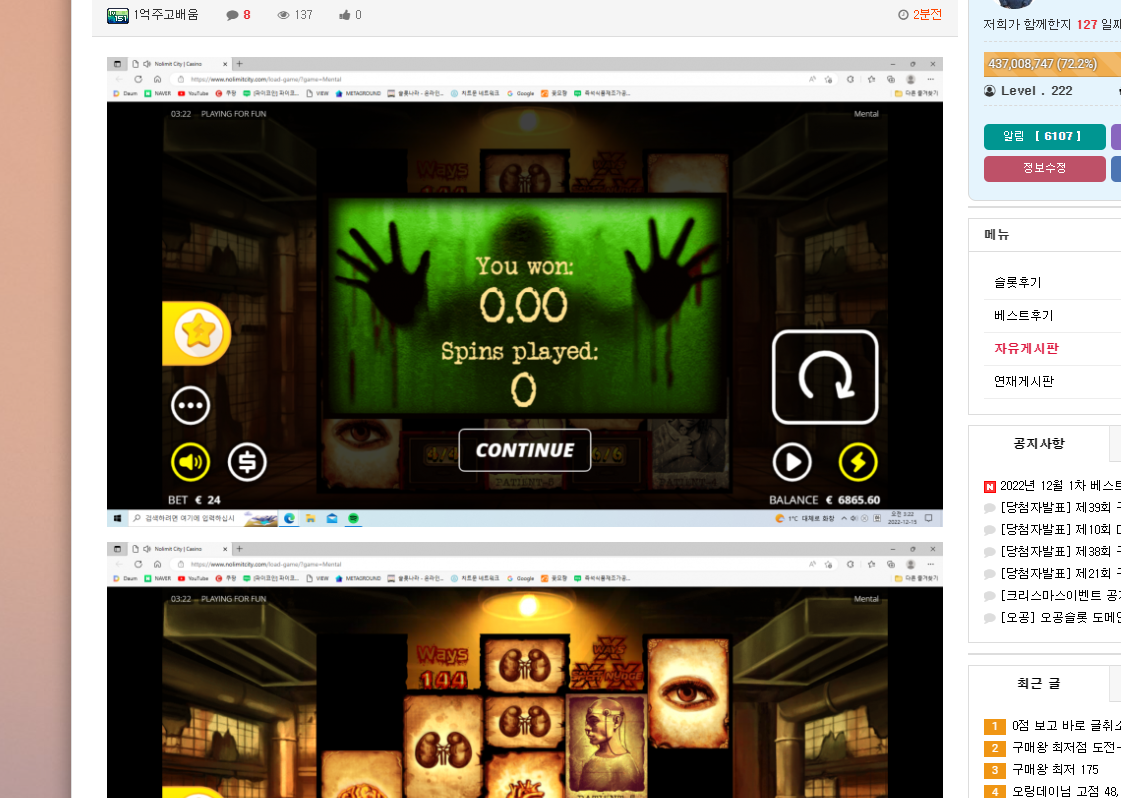Screen dimensions: 1121x798
Task: Switch to the 공지사항 tab
Action: click(x=1039, y=443)
